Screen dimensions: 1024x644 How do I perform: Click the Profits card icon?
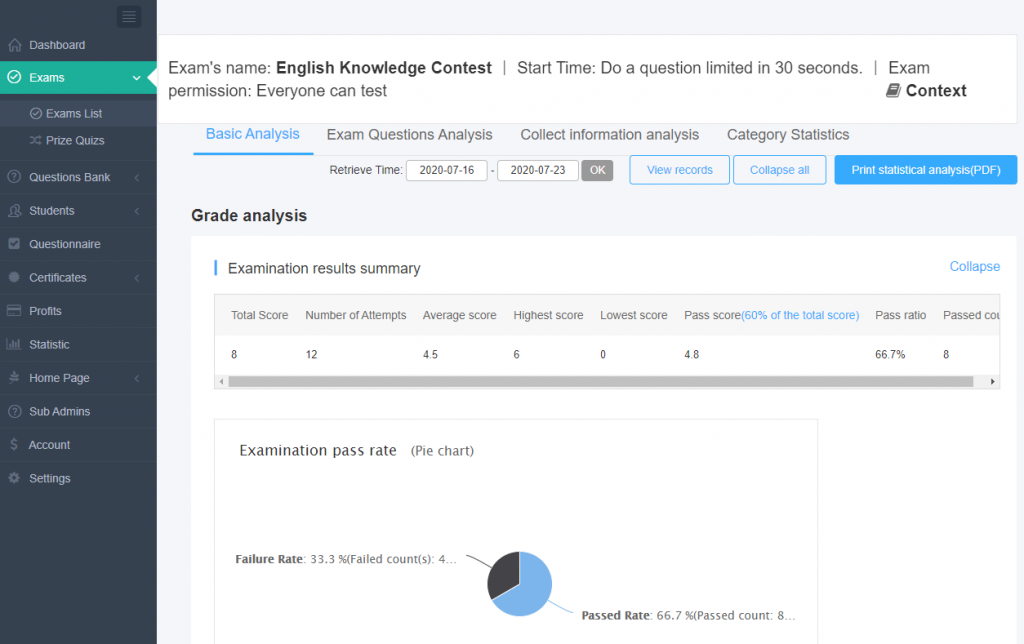click(x=14, y=311)
